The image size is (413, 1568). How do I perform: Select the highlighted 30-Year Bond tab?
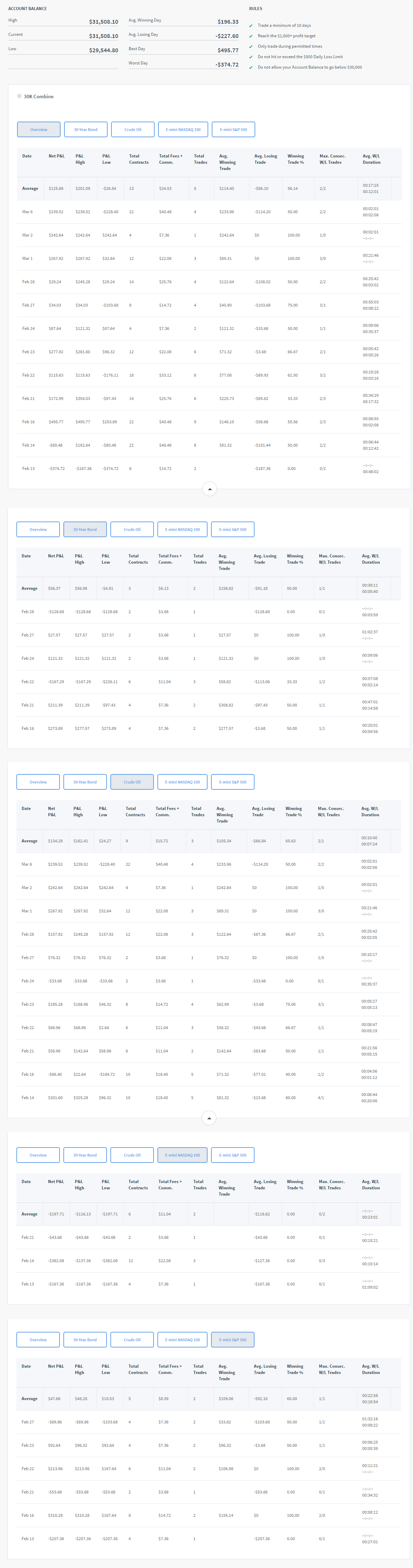click(85, 530)
